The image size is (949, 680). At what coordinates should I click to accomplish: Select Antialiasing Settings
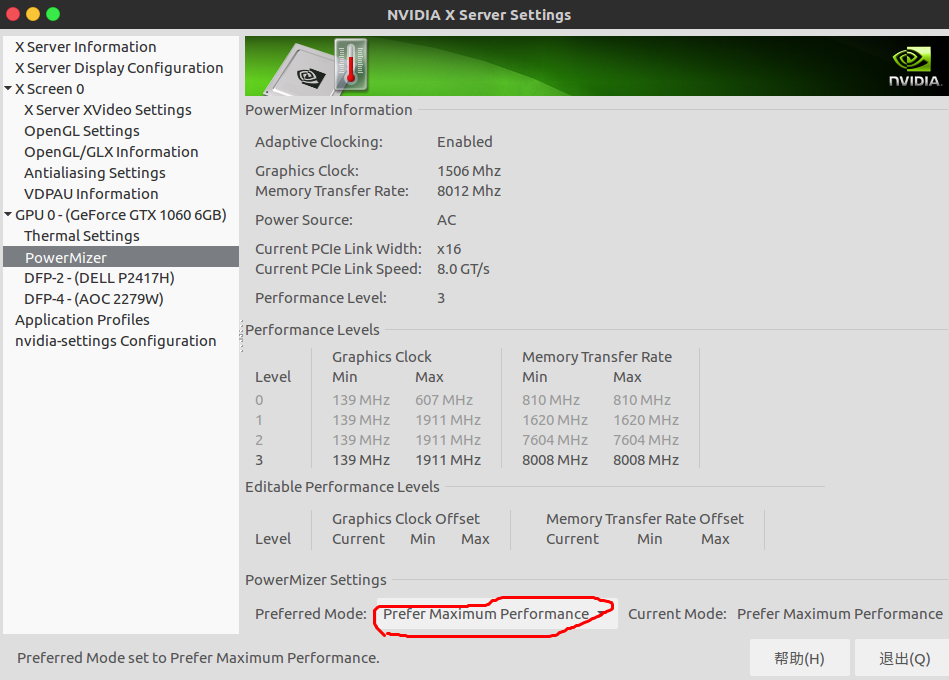pos(94,172)
